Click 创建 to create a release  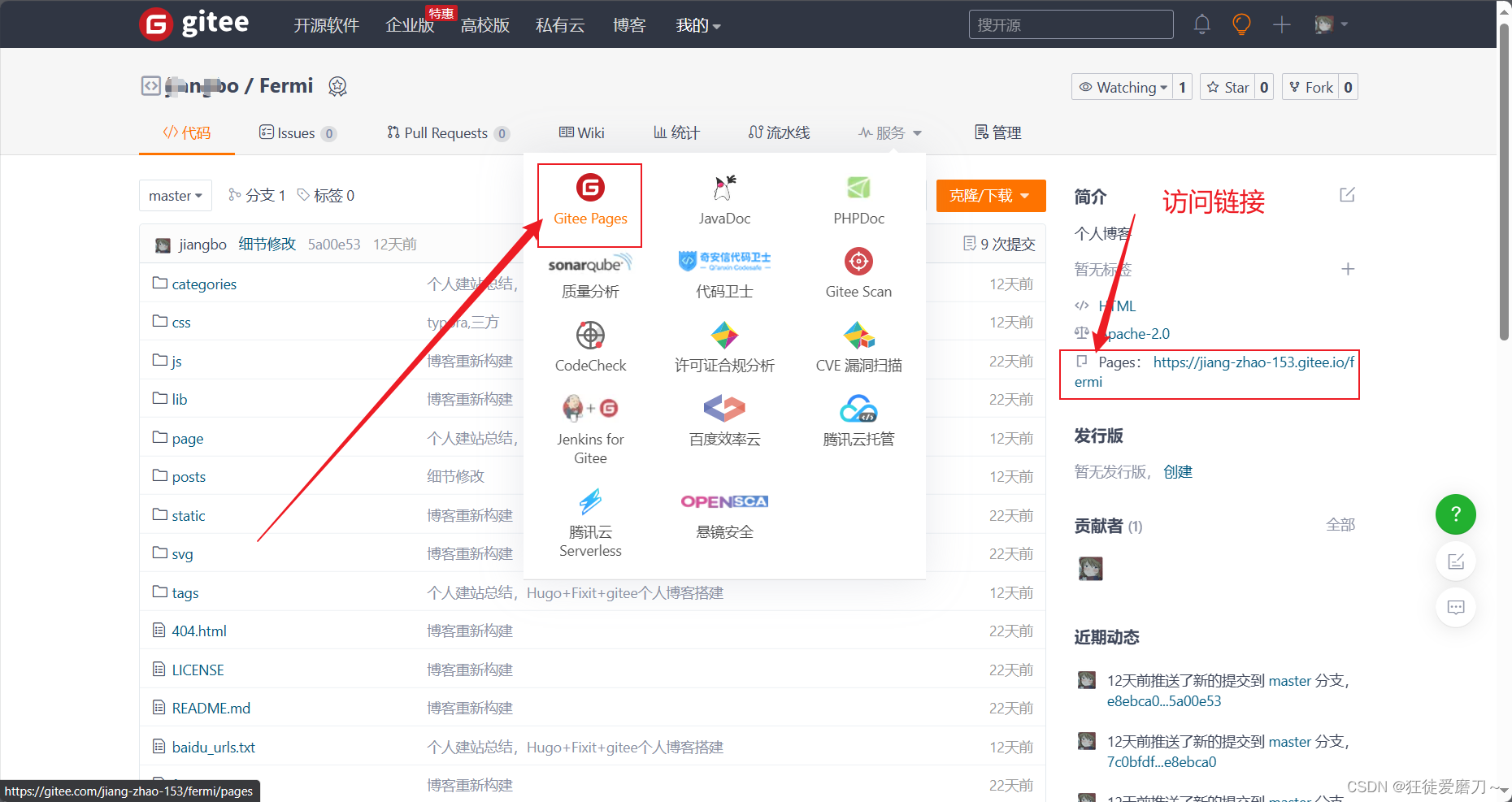click(1177, 471)
